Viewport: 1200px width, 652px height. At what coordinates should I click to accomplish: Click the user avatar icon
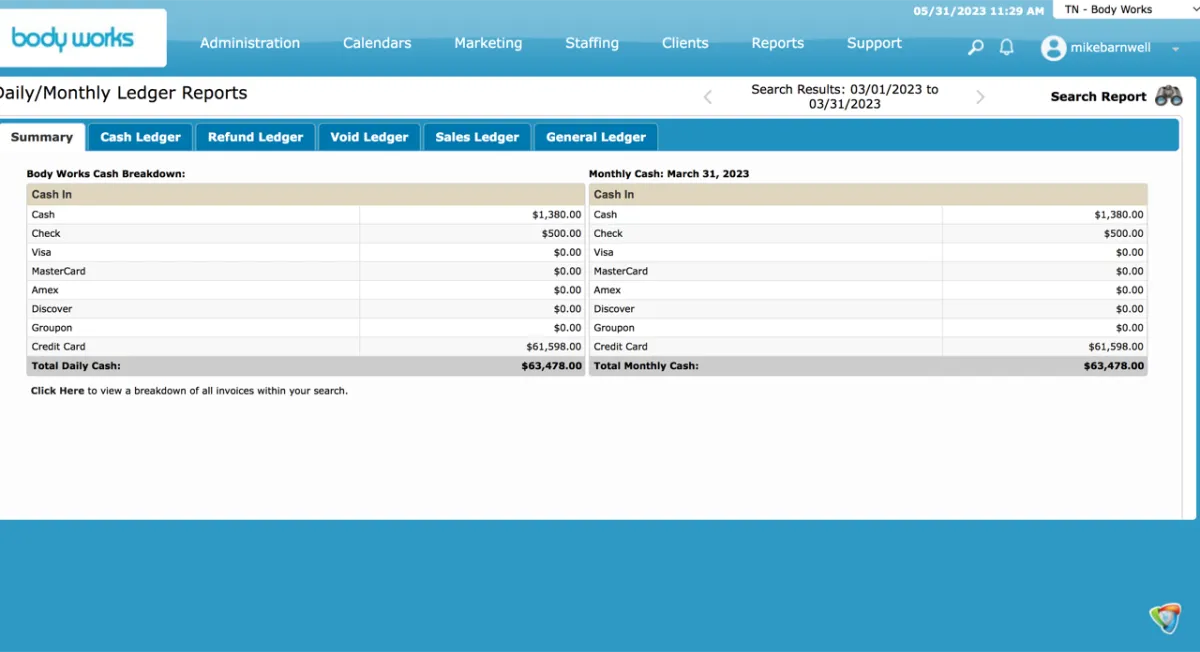tap(1053, 47)
